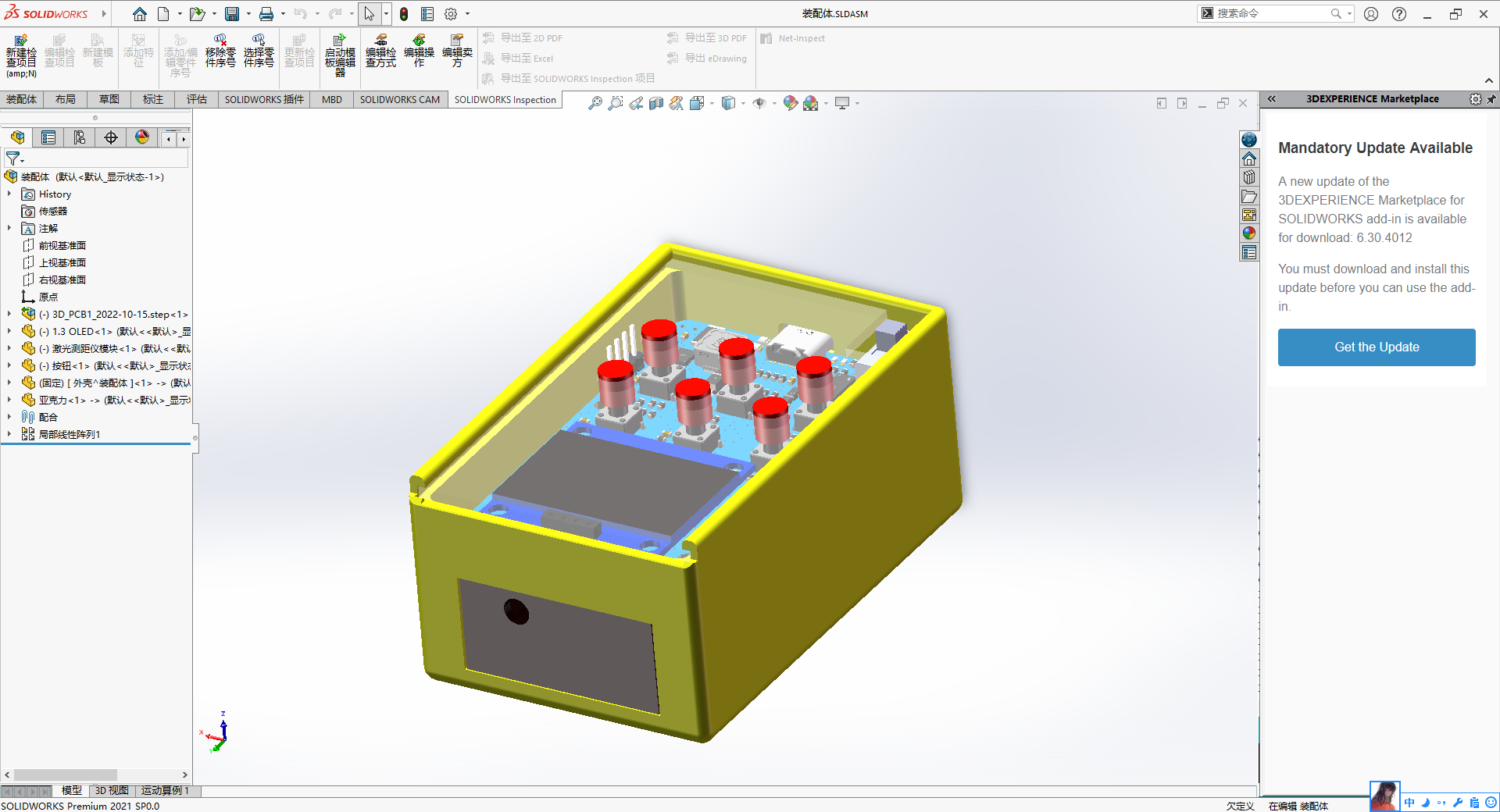1500x812 pixels.
Task: Launch 启动模板编辑器 template editor
Action: click(340, 55)
